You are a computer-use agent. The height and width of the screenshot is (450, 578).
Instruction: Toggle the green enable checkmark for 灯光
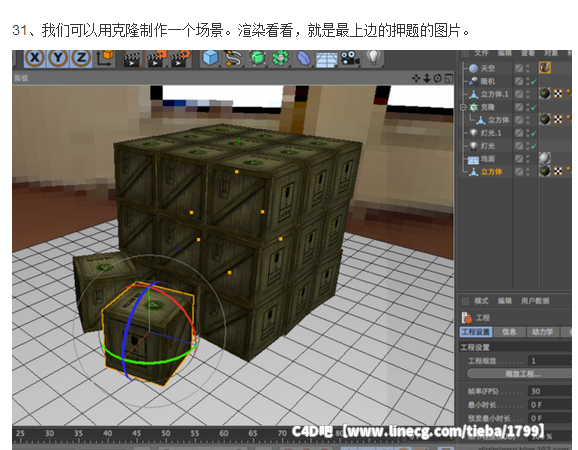pos(534,146)
